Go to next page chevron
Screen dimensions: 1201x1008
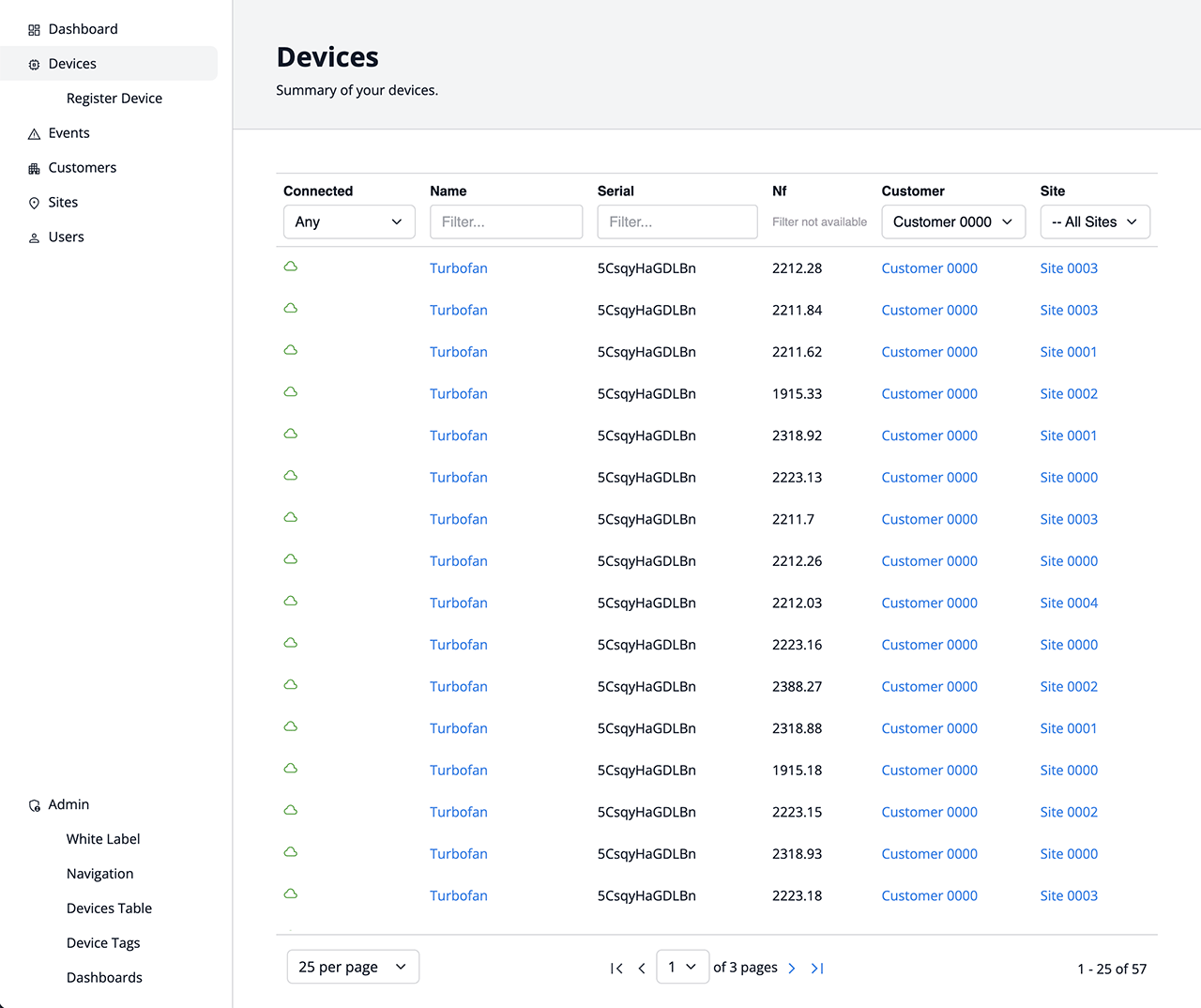(x=792, y=968)
